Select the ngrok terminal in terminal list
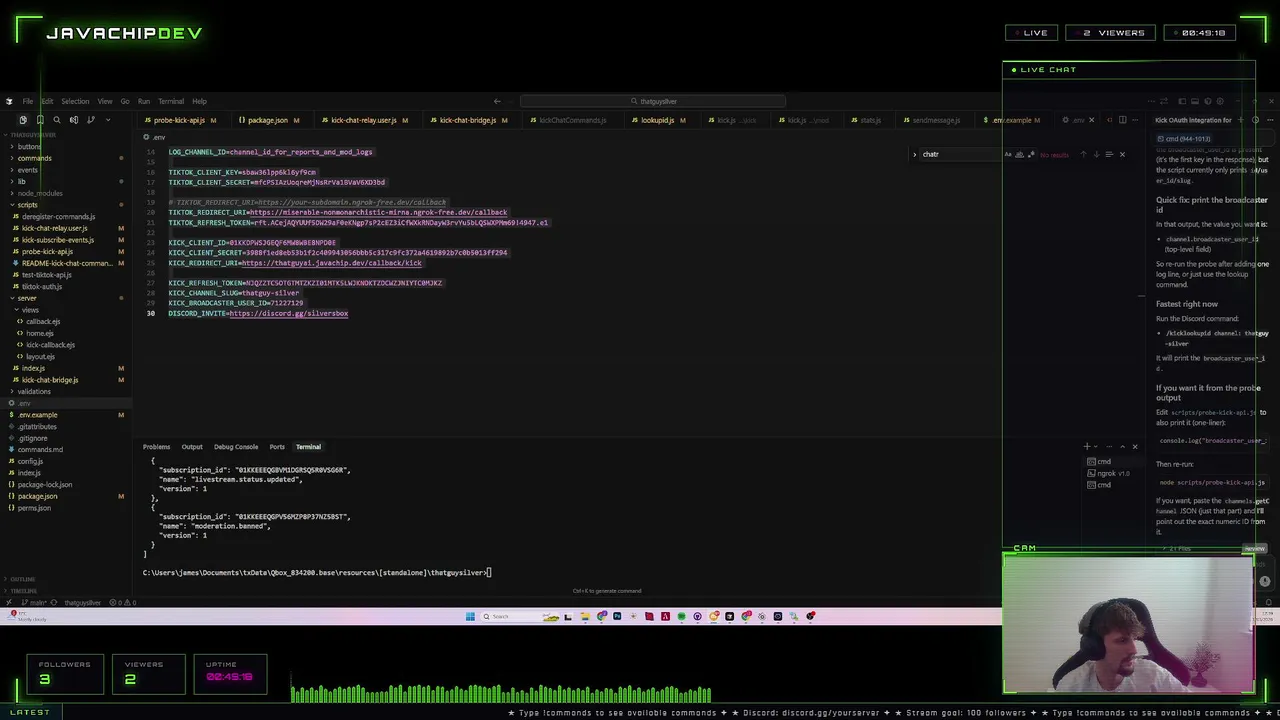 (1113, 473)
